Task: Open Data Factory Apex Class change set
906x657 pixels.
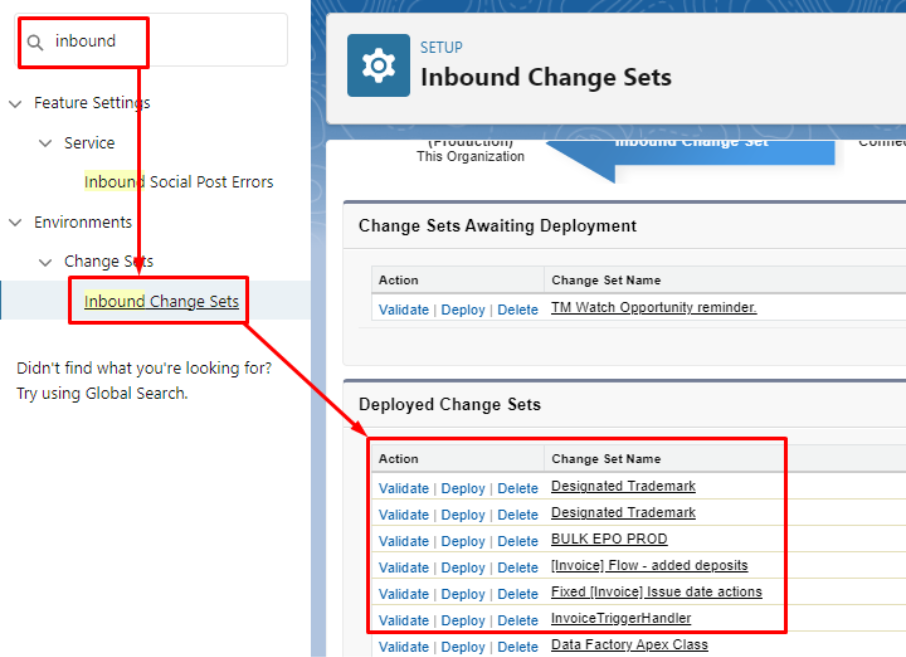Action: (629, 645)
